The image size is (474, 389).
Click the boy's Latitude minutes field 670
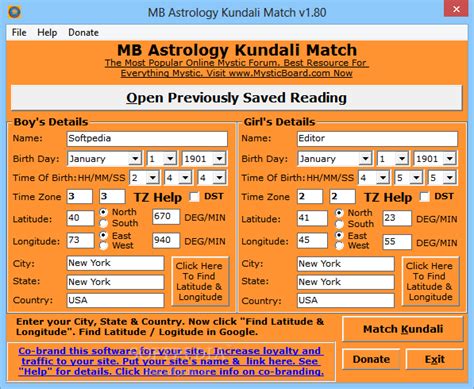[x=166, y=217]
